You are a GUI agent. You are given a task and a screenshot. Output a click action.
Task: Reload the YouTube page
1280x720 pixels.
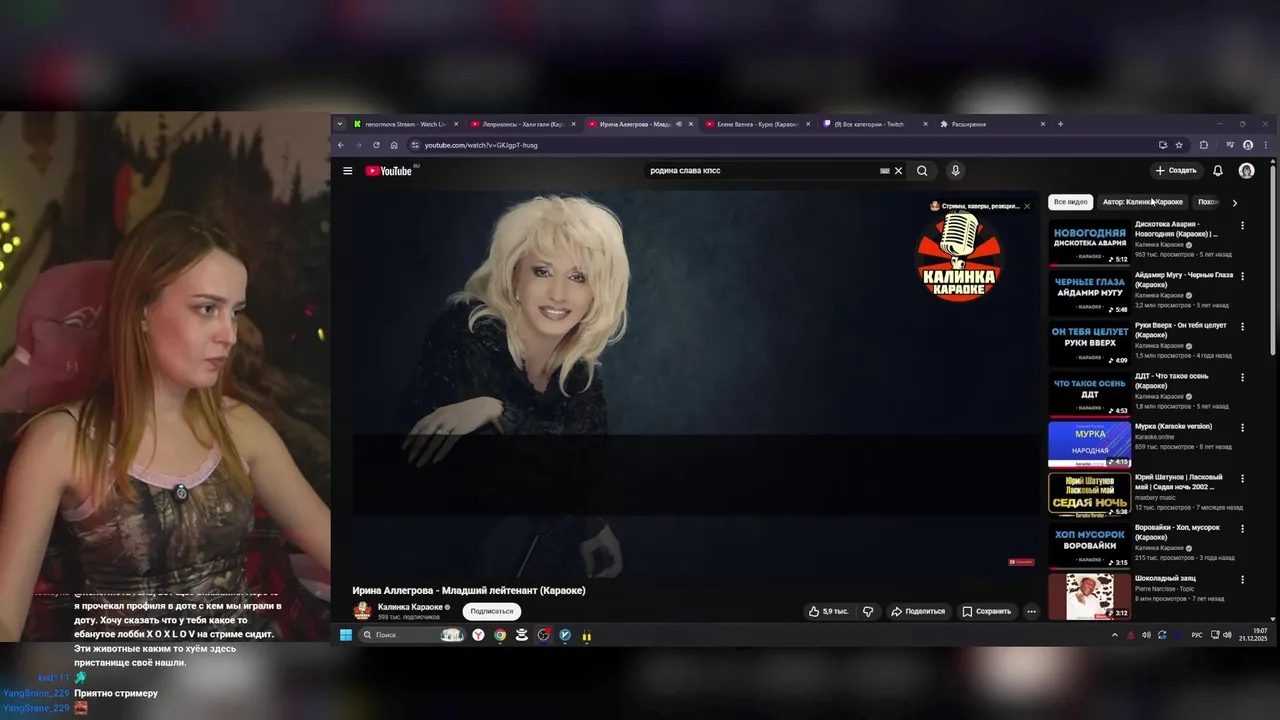click(376, 145)
